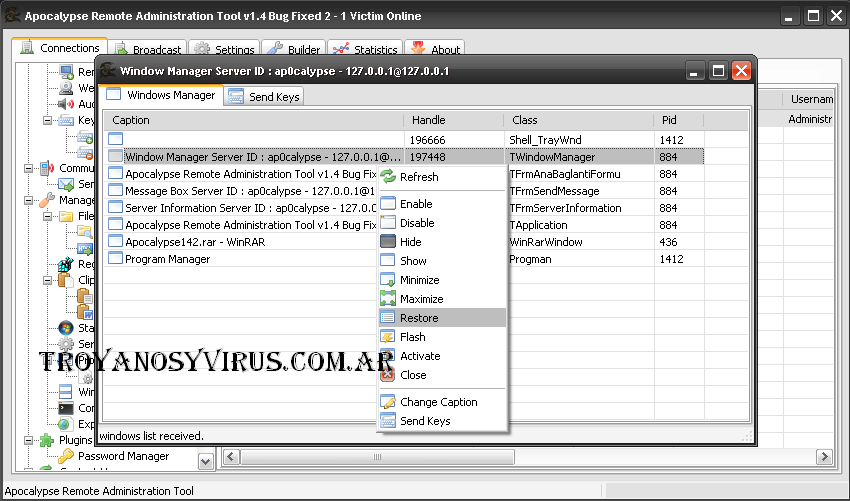Click the 'TFrmAnaBaglantiFormu' class cell
850x501 pixels.
coord(565,174)
